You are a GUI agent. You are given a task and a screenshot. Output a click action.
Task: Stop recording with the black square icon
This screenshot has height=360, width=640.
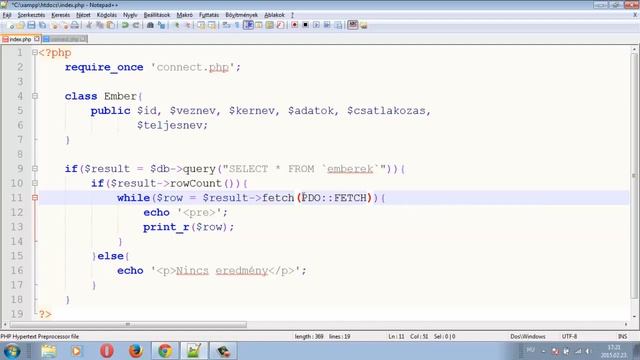305,25
